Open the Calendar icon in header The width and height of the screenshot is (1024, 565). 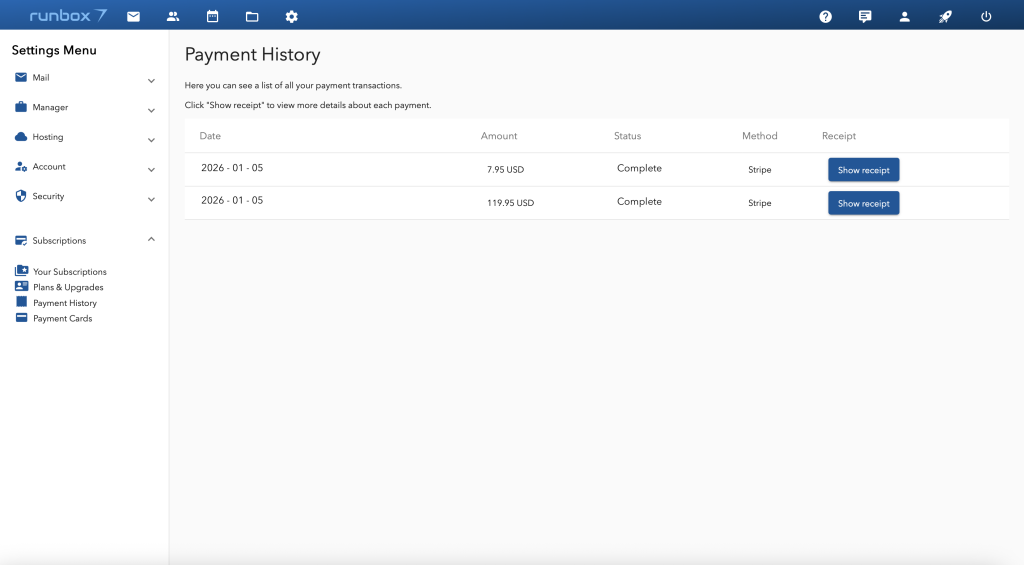coord(212,16)
